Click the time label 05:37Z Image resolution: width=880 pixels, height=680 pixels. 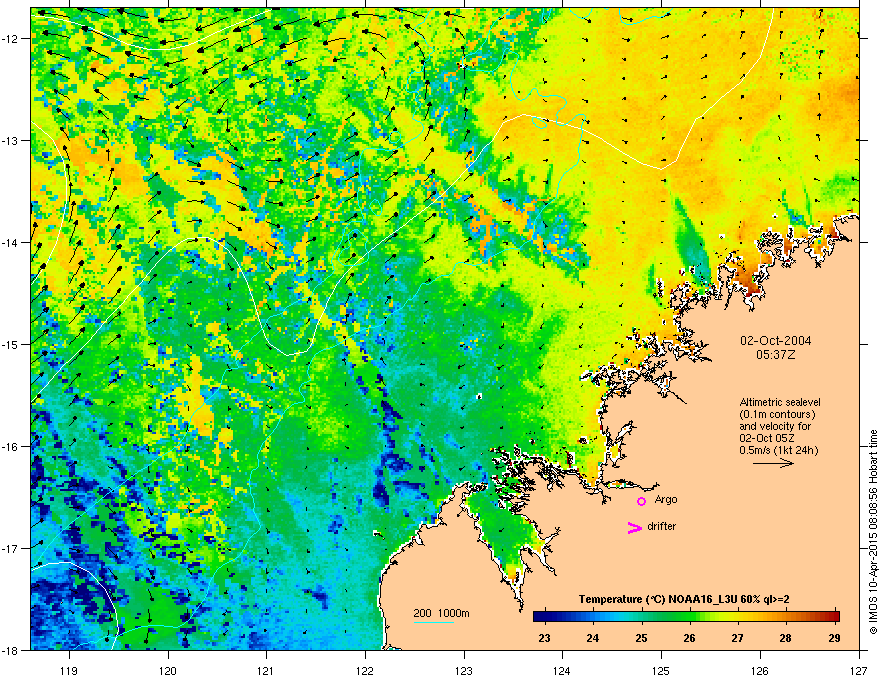(776, 355)
